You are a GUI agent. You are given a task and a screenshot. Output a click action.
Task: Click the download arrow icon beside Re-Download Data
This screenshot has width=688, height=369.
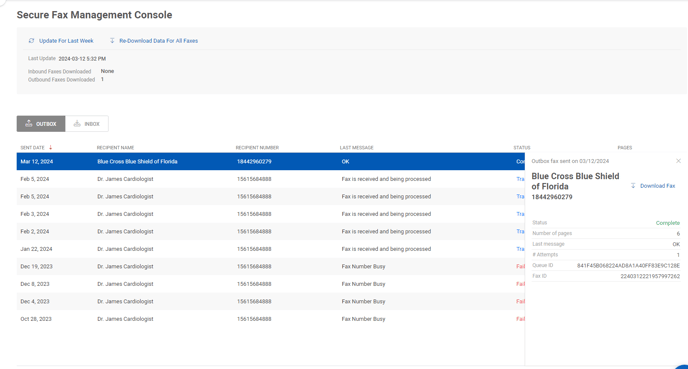point(112,40)
